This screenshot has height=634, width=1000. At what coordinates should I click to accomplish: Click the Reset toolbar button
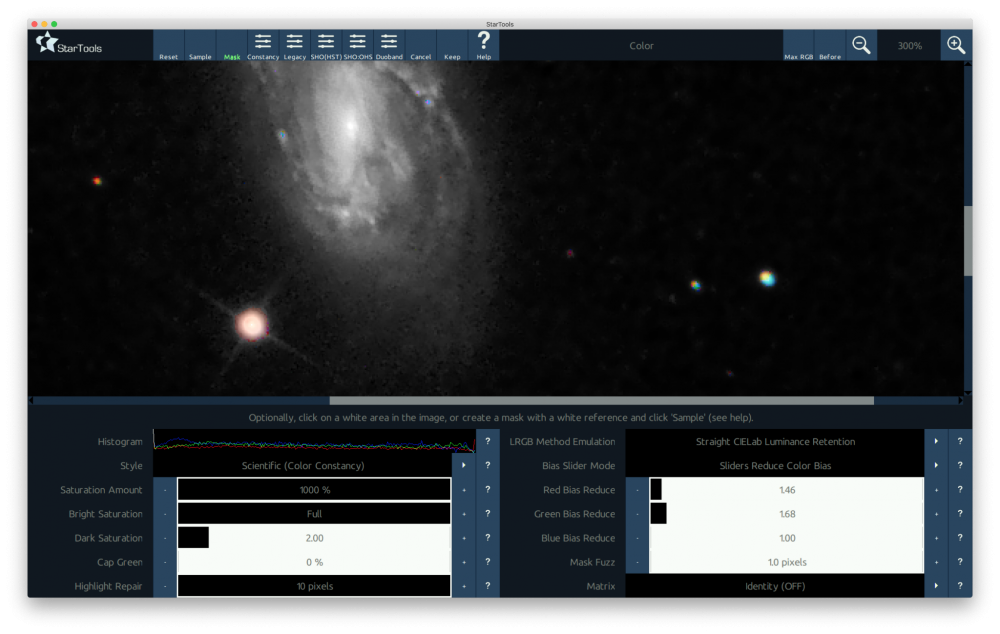[x=168, y=45]
